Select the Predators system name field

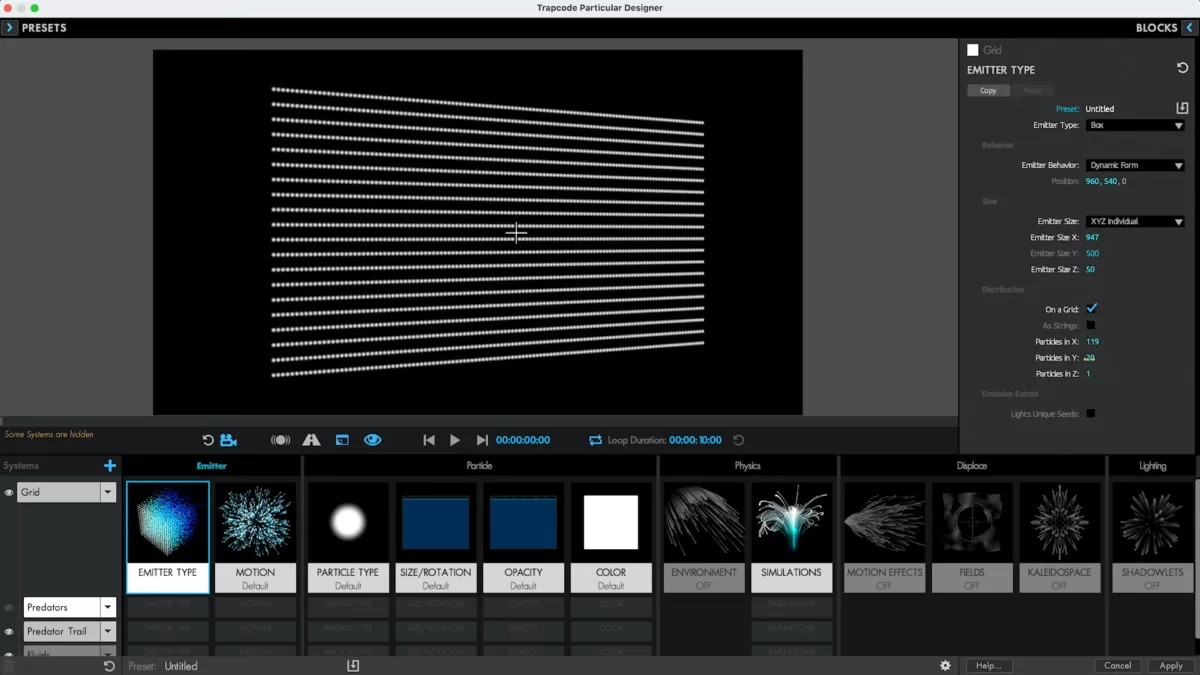(x=62, y=608)
